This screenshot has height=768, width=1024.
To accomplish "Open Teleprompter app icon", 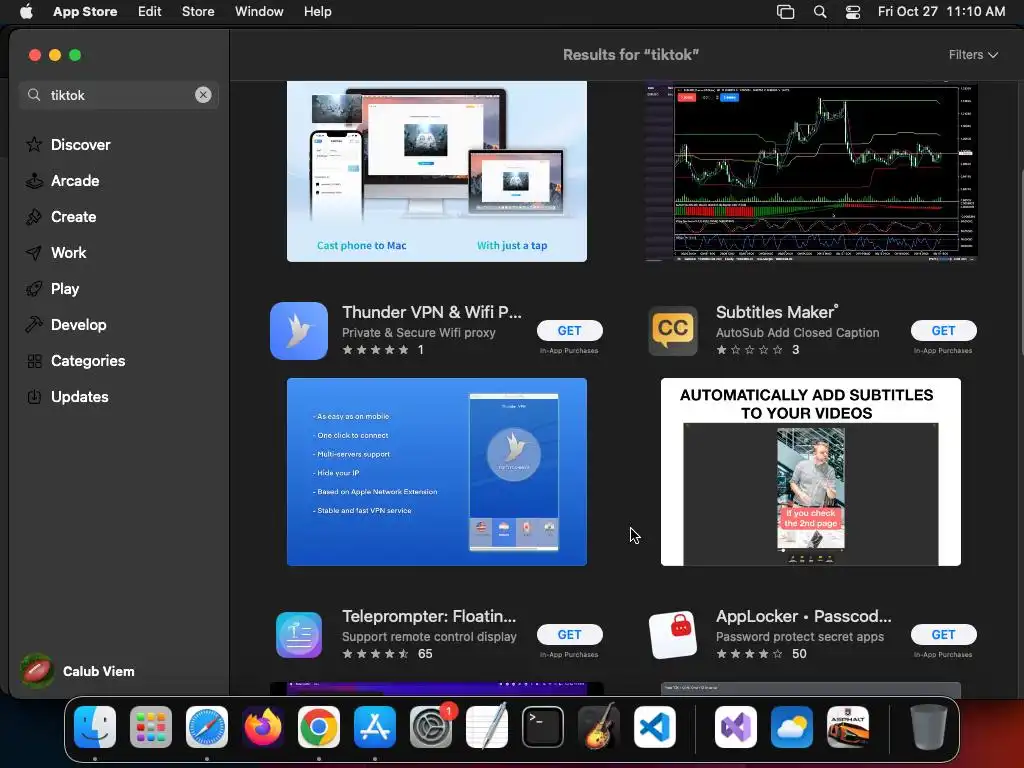I will [x=298, y=635].
